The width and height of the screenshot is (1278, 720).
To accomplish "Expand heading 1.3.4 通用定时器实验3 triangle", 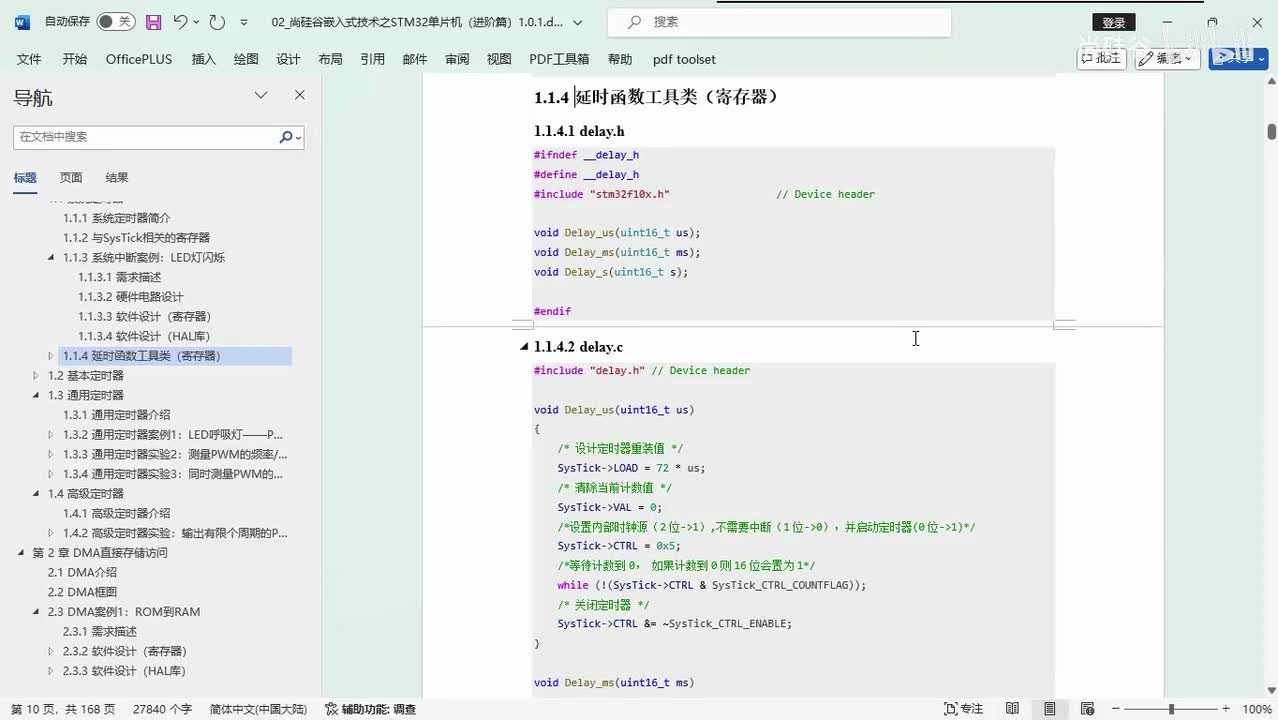I will pyautogui.click(x=51, y=474).
